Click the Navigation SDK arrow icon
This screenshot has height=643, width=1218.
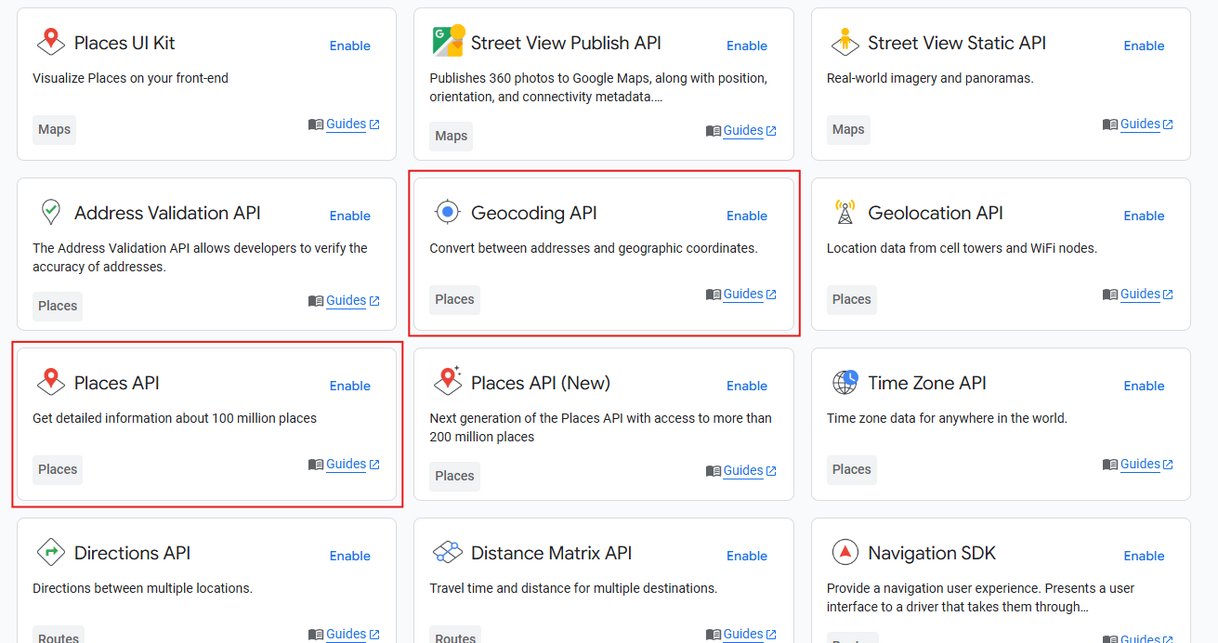point(845,552)
